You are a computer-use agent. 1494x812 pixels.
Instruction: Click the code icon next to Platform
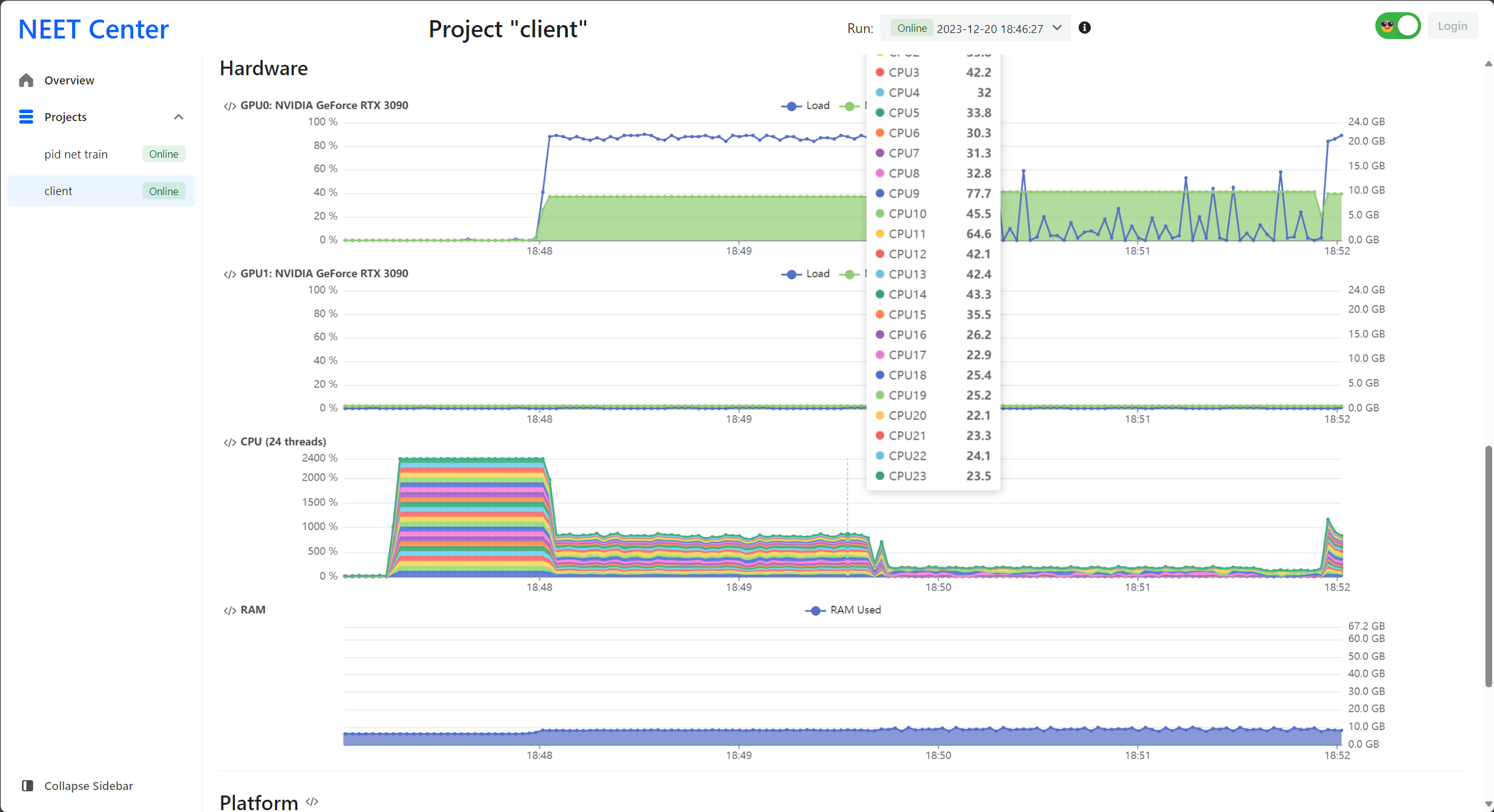pos(313,802)
